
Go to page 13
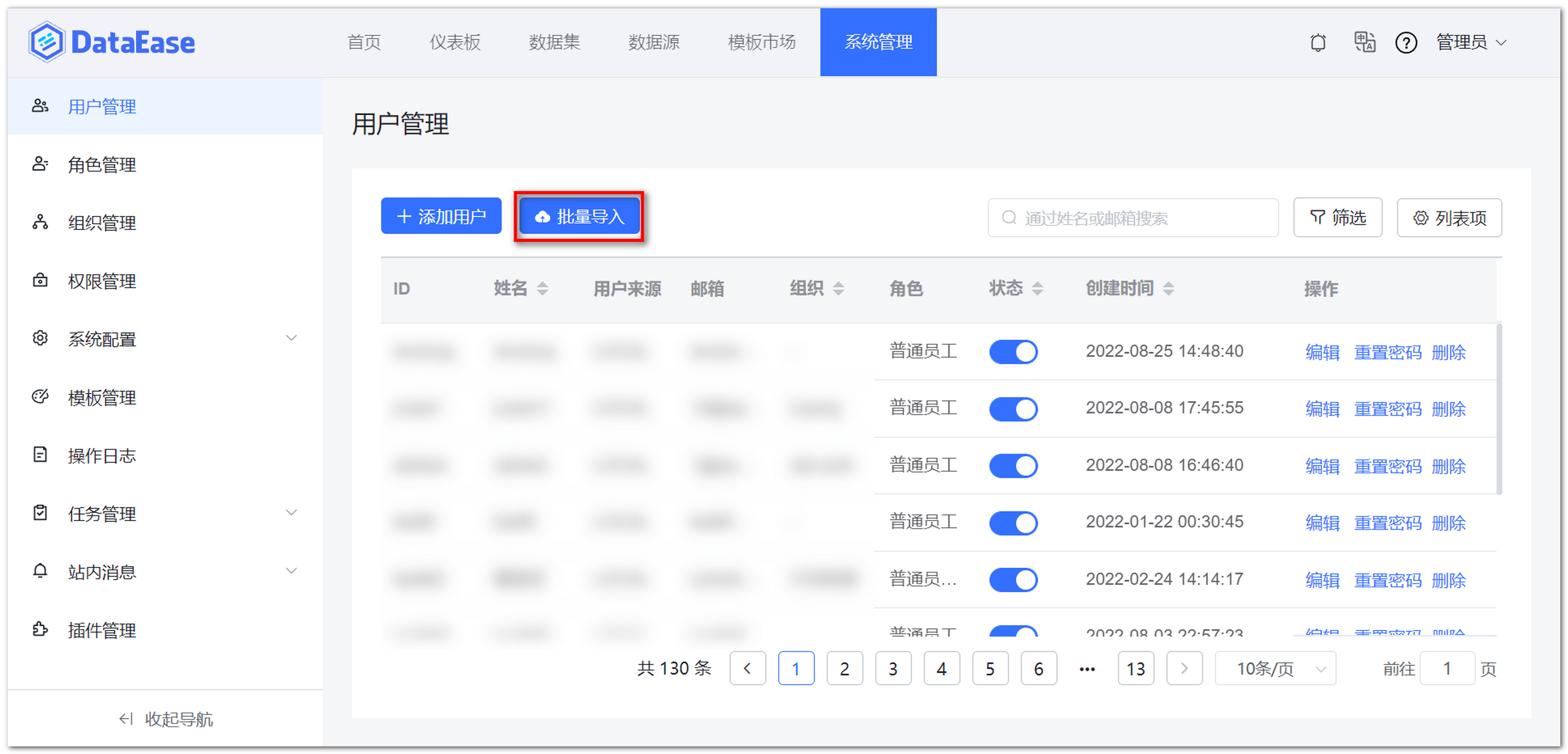[1136, 668]
